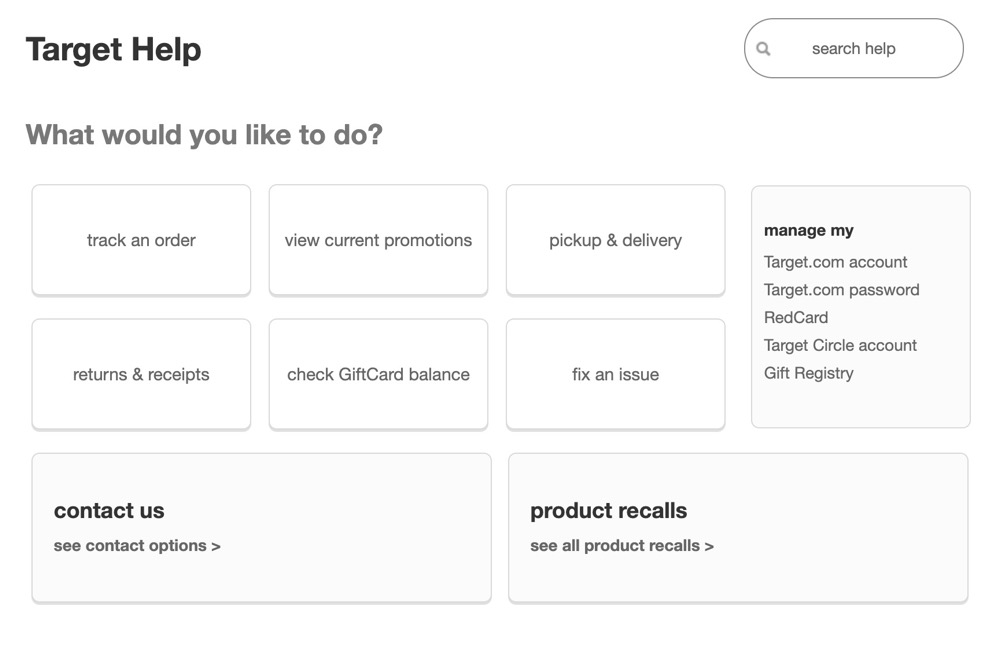Focus the search help input field
The height and width of the screenshot is (660, 1000).
click(853, 48)
